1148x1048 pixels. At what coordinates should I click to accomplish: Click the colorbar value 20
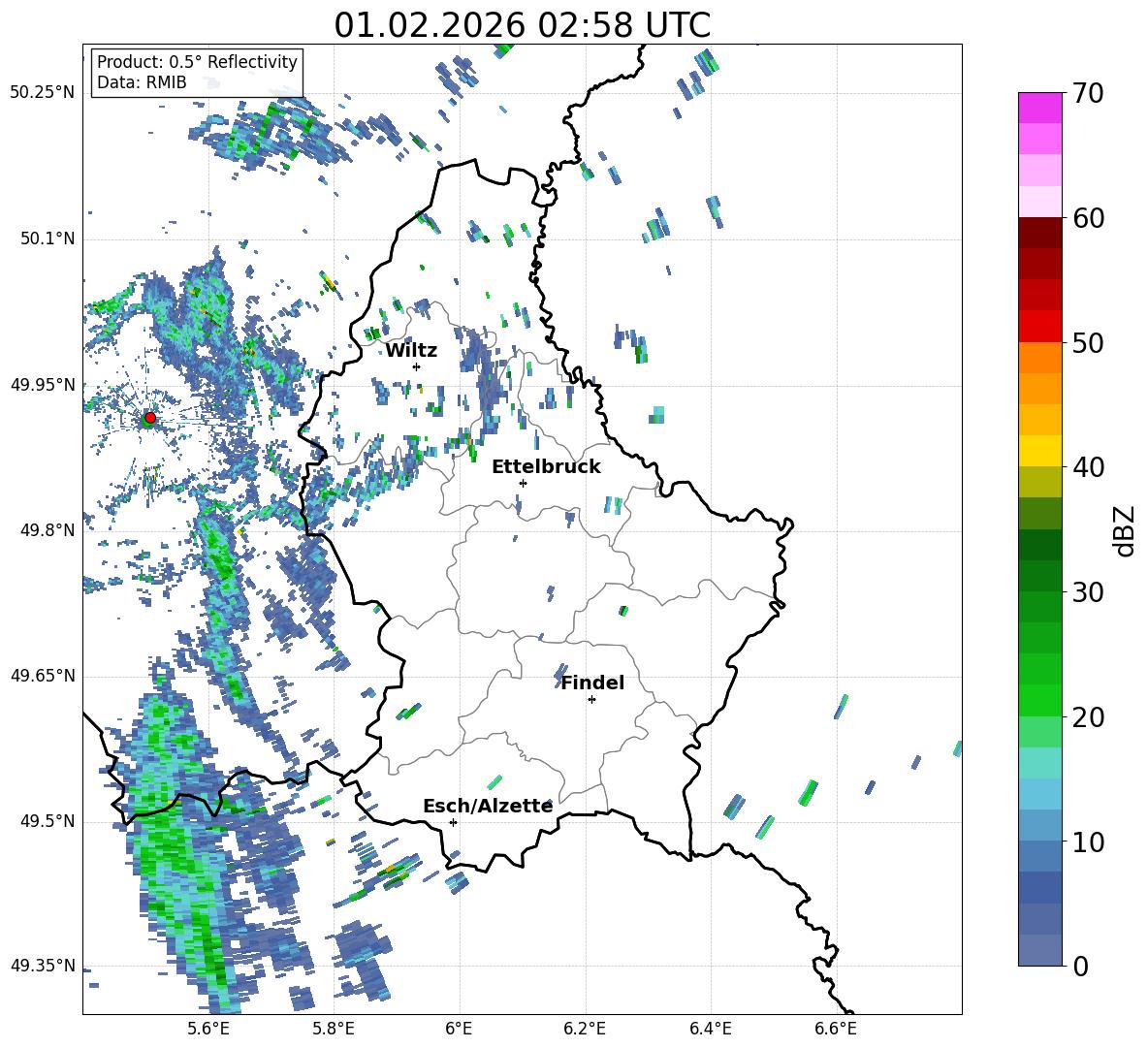pyautogui.click(x=1087, y=717)
